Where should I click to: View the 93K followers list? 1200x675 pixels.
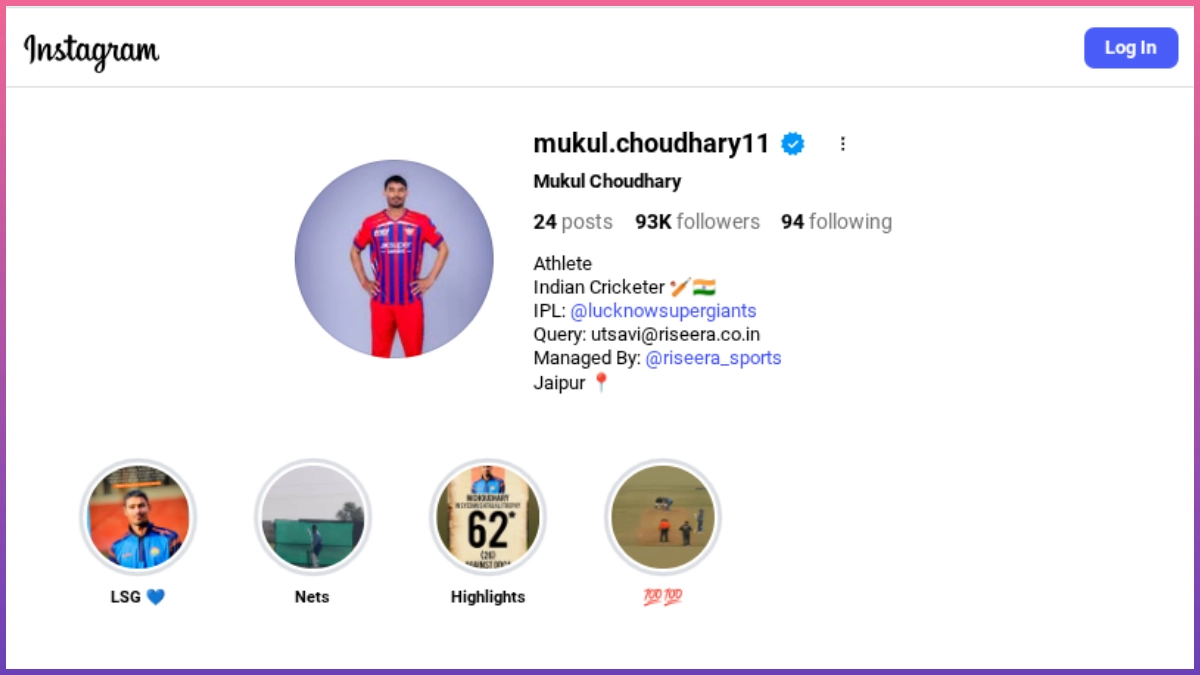pos(697,222)
